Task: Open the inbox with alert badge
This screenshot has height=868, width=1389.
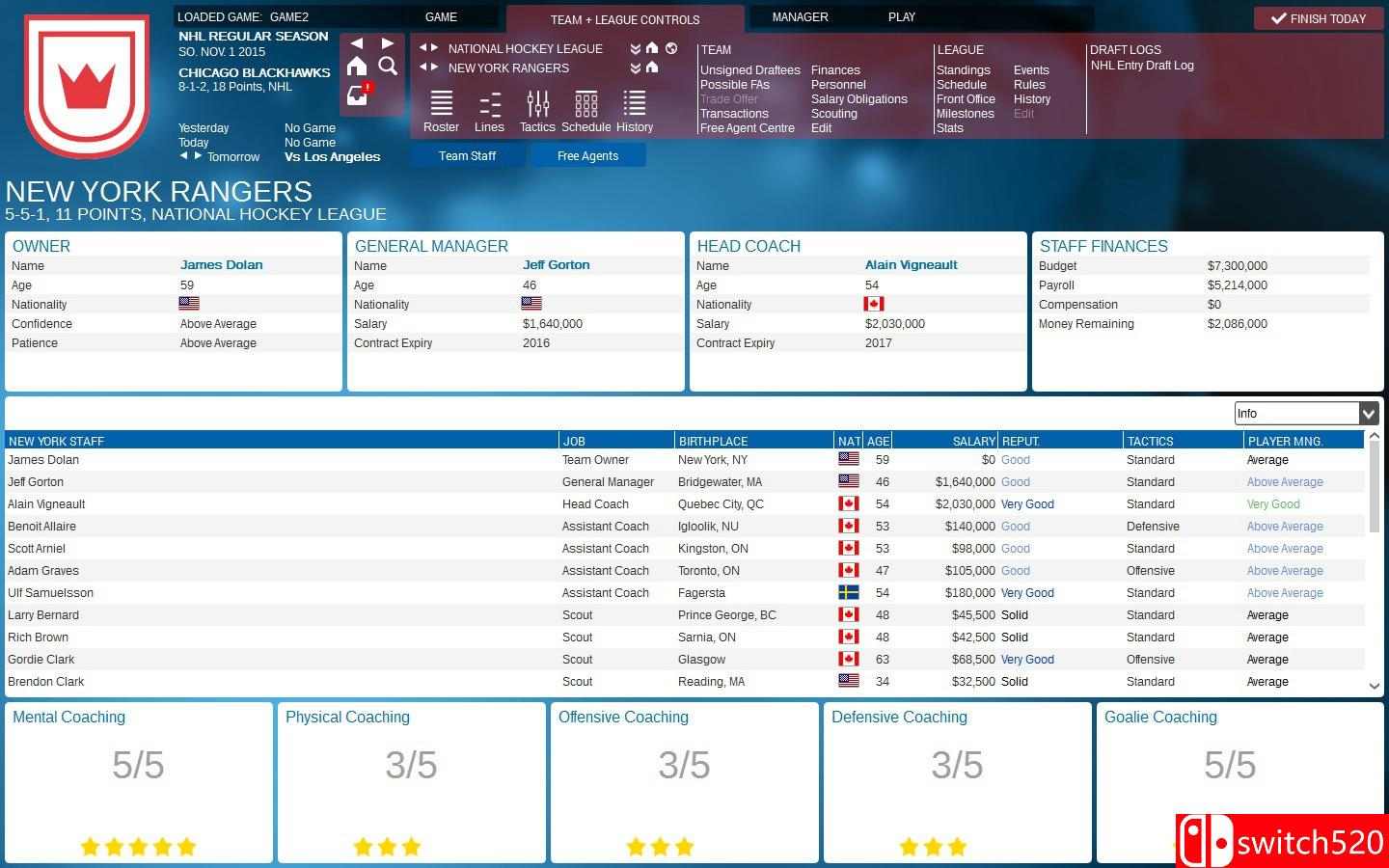Action: click(x=358, y=95)
